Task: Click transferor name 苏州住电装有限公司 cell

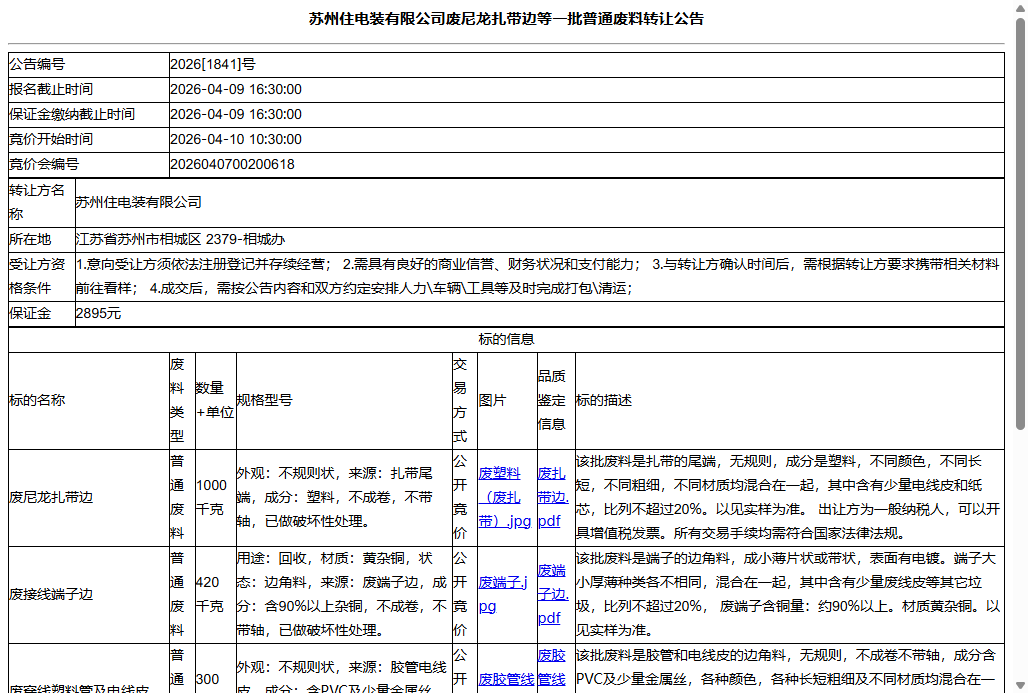Action: pyautogui.click(x=540, y=203)
